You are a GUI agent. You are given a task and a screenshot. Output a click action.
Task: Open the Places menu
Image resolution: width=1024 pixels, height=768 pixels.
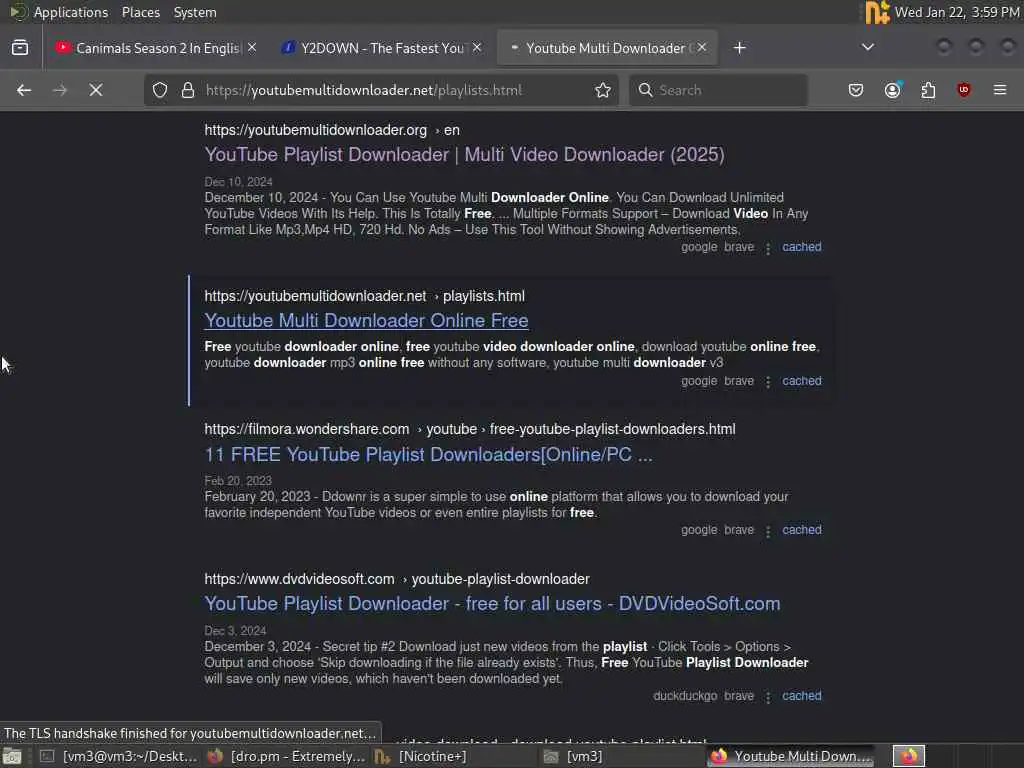tap(140, 12)
